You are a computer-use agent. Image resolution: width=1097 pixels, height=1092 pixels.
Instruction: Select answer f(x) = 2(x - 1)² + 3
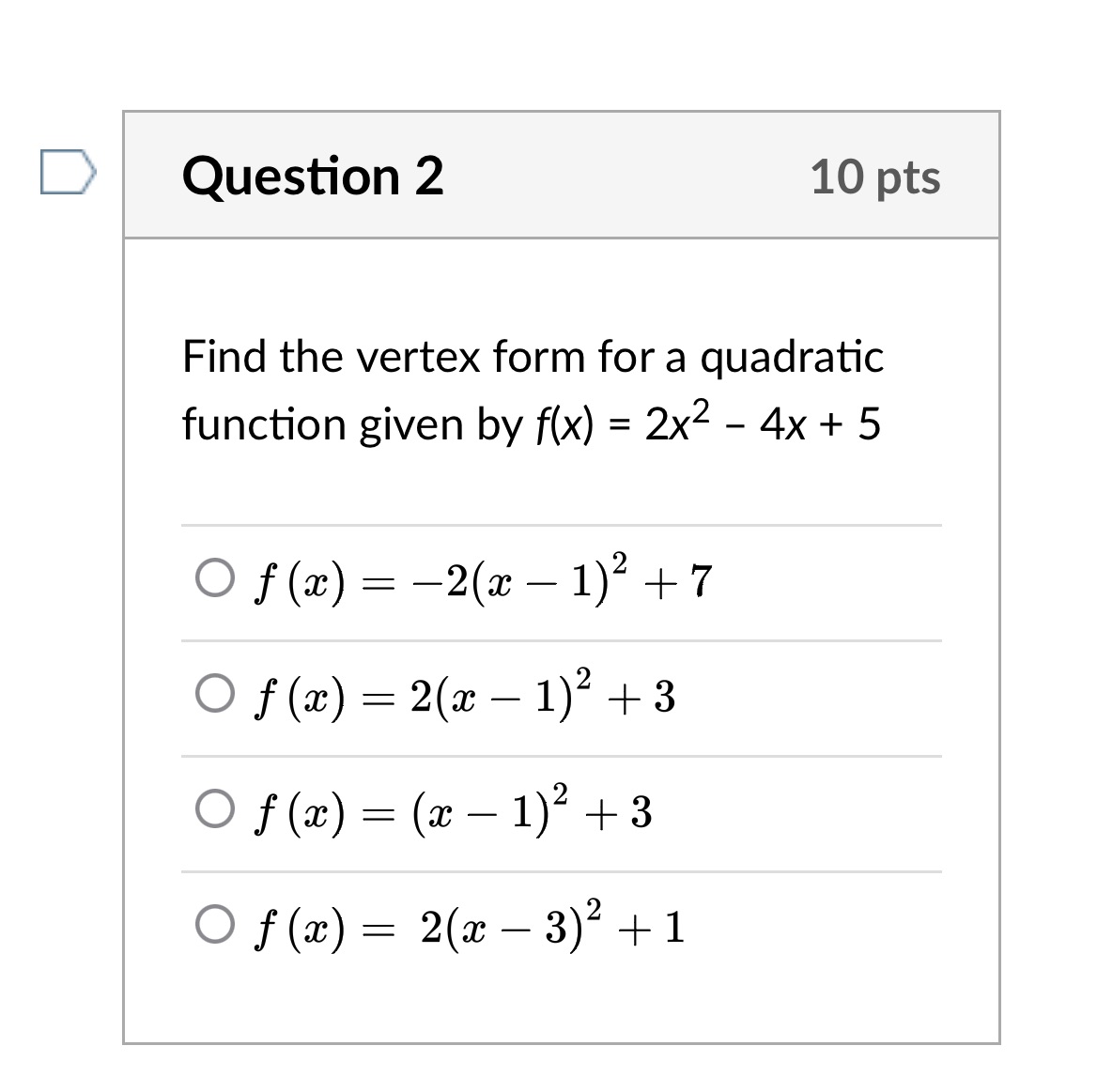coord(215,693)
